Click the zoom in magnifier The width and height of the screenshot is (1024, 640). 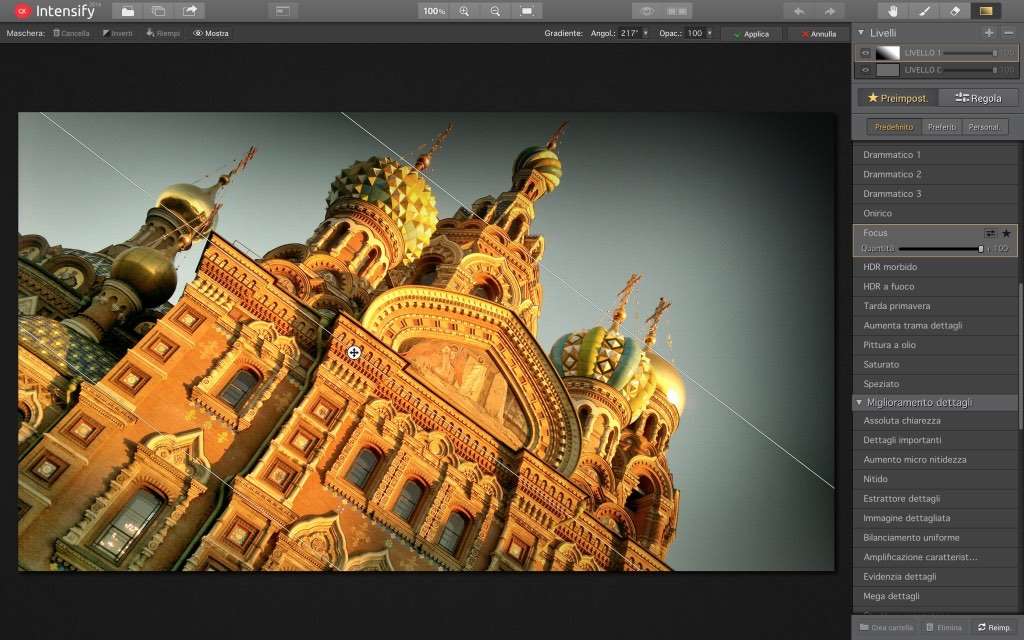coord(464,11)
